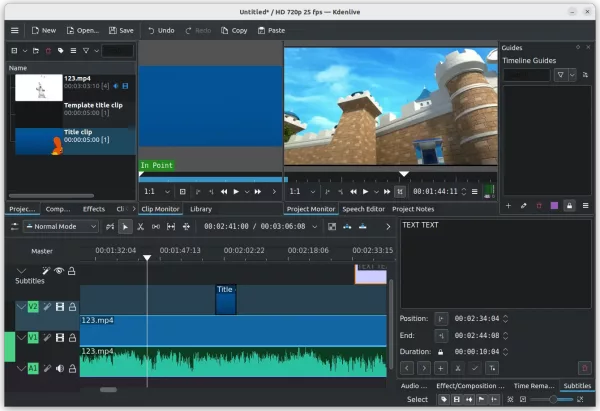600x411 pixels.
Task: Click Add Clip icon in project bin
Action: [x=14, y=51]
